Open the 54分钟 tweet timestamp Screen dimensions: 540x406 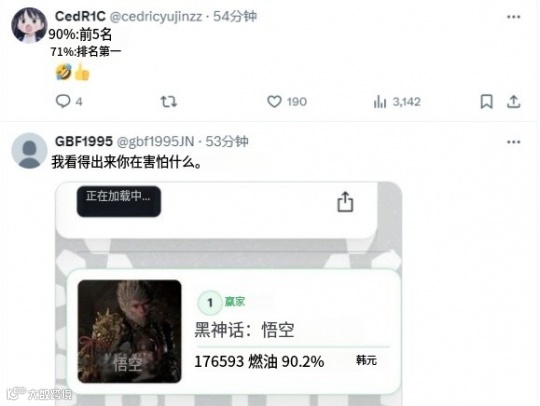point(235,16)
